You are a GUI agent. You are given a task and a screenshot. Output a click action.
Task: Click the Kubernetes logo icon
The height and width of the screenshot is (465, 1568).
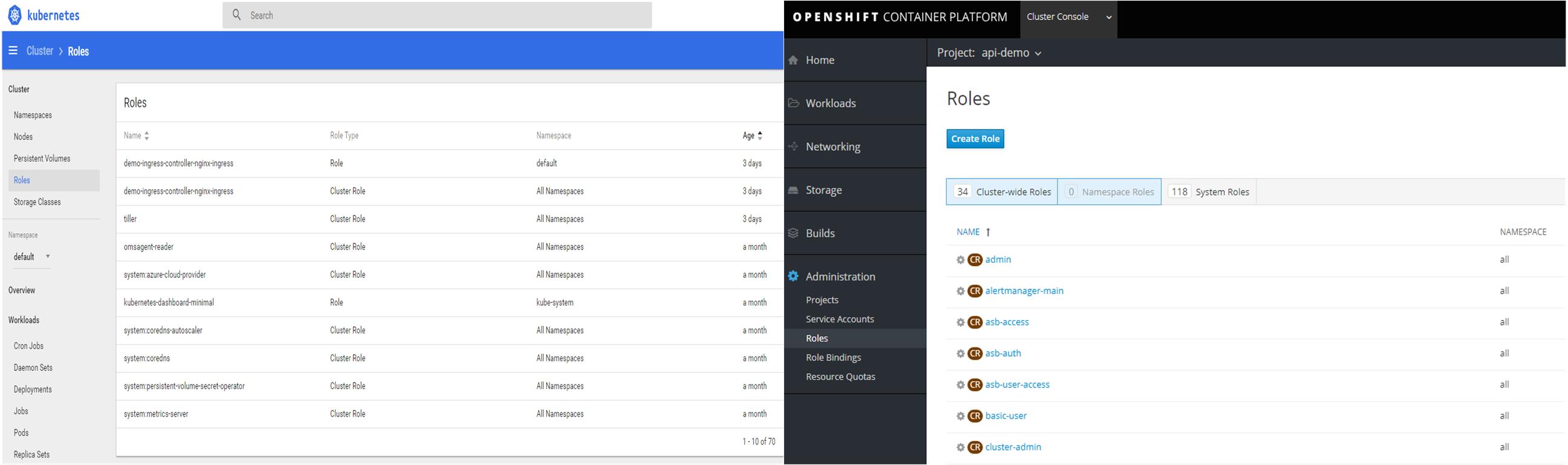[x=15, y=15]
